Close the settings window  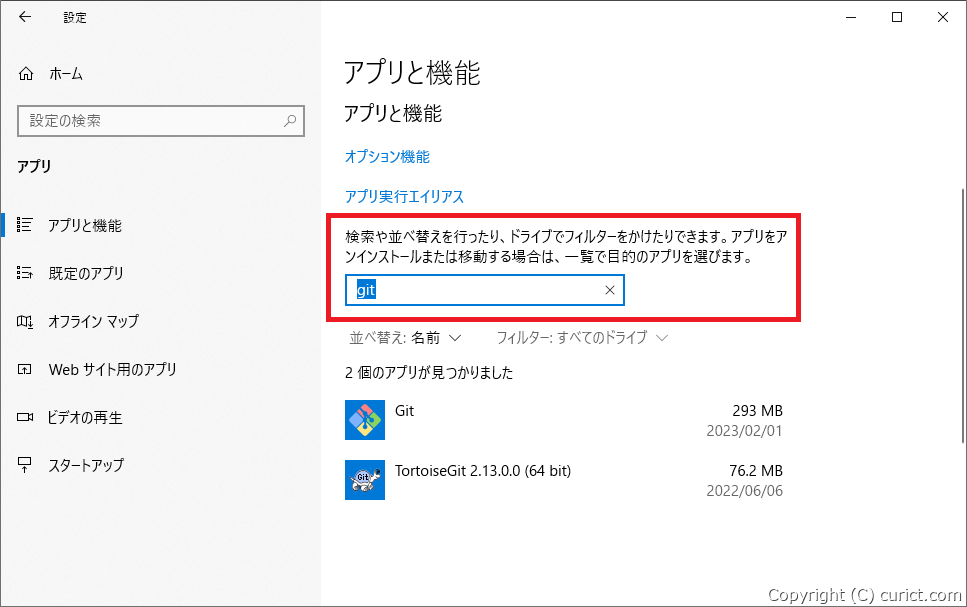(943, 17)
